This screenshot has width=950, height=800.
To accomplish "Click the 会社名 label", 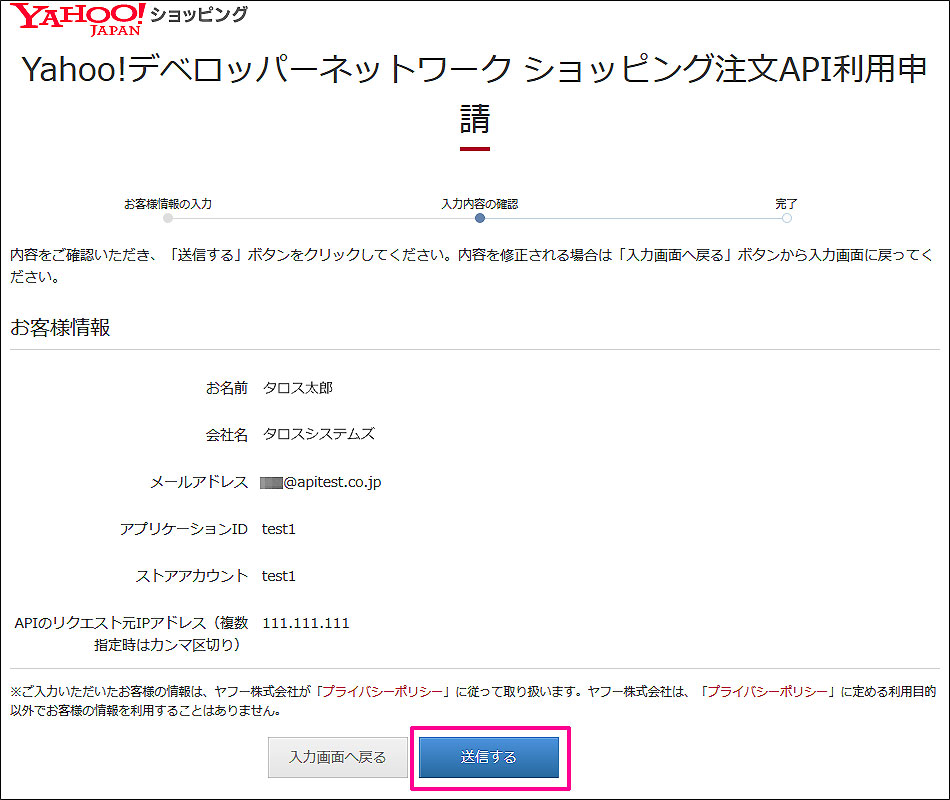I will 227,435.
